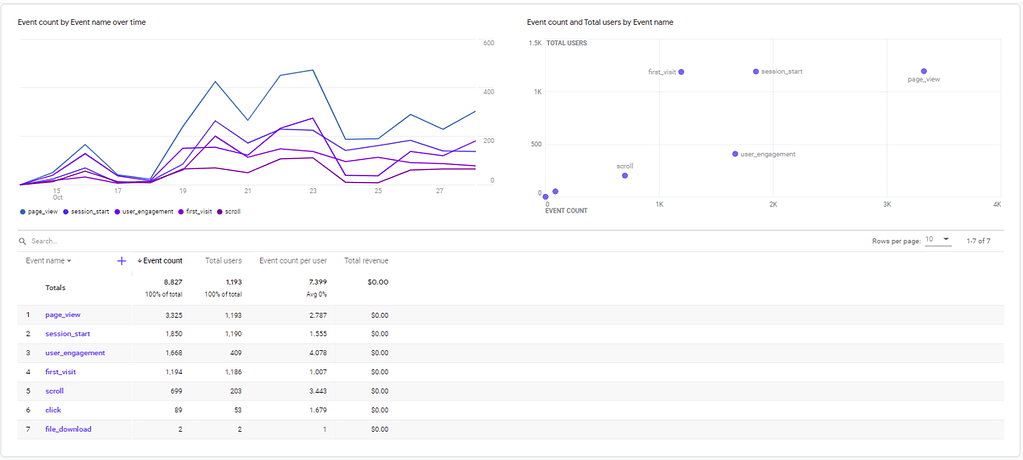Click the first_visit event count 1,194
The image size is (1023, 460).
173,372
